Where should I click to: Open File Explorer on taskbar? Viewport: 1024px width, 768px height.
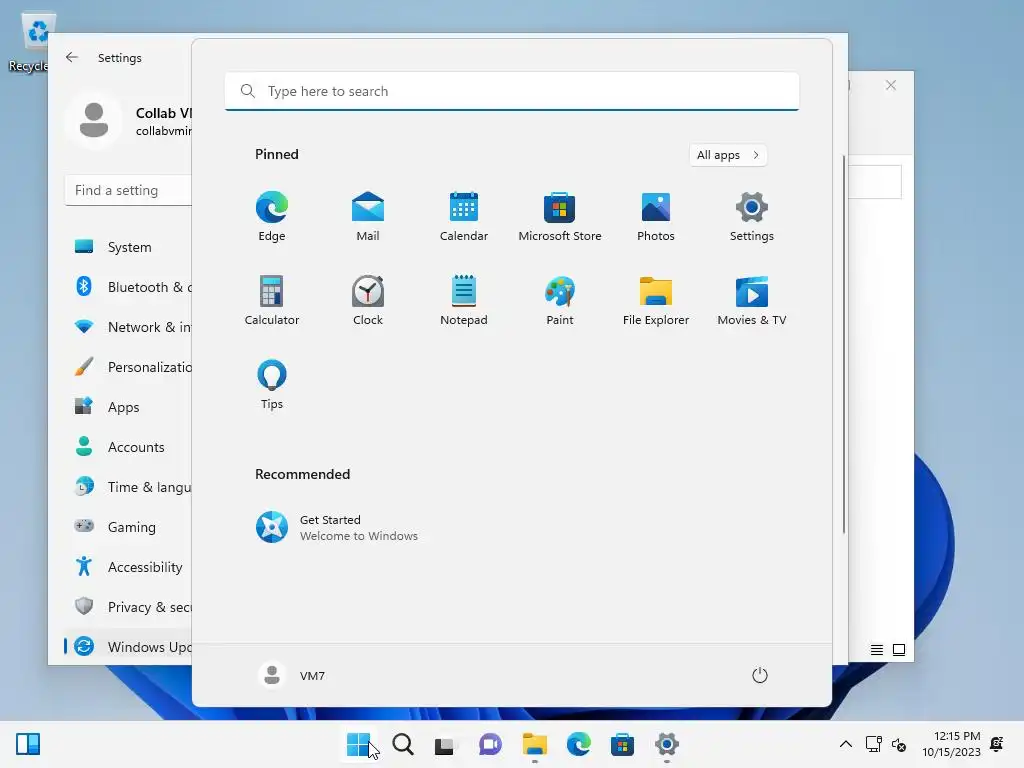click(534, 744)
